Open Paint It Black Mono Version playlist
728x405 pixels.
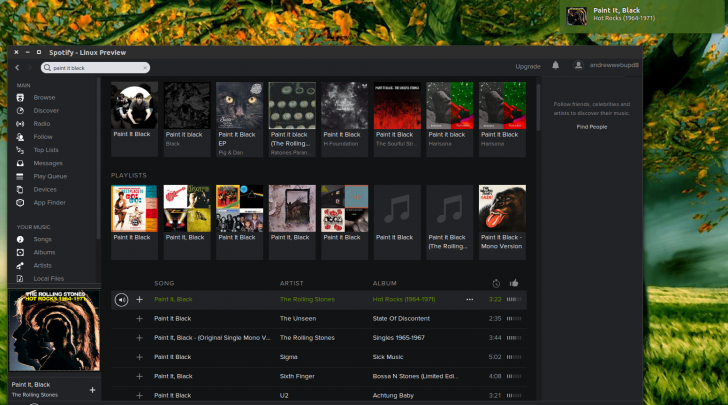click(502, 222)
